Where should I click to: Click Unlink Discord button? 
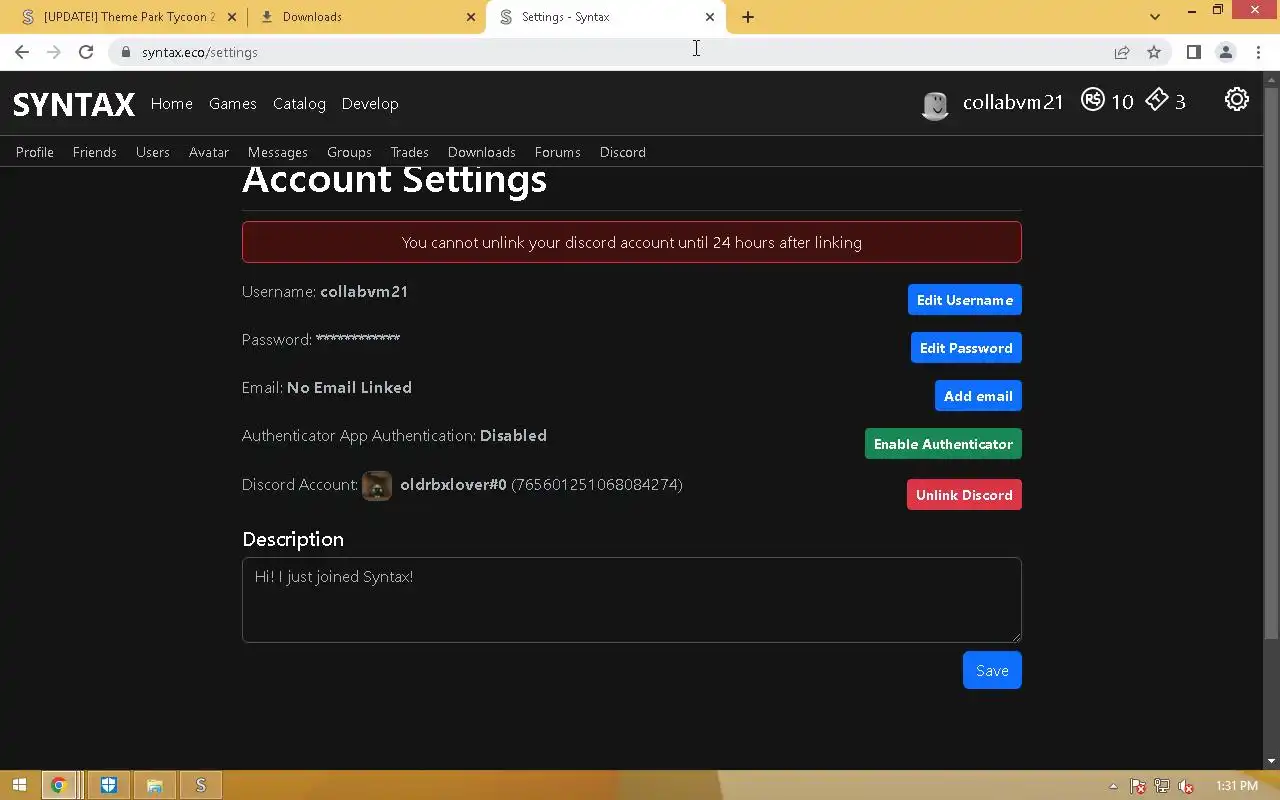[964, 495]
